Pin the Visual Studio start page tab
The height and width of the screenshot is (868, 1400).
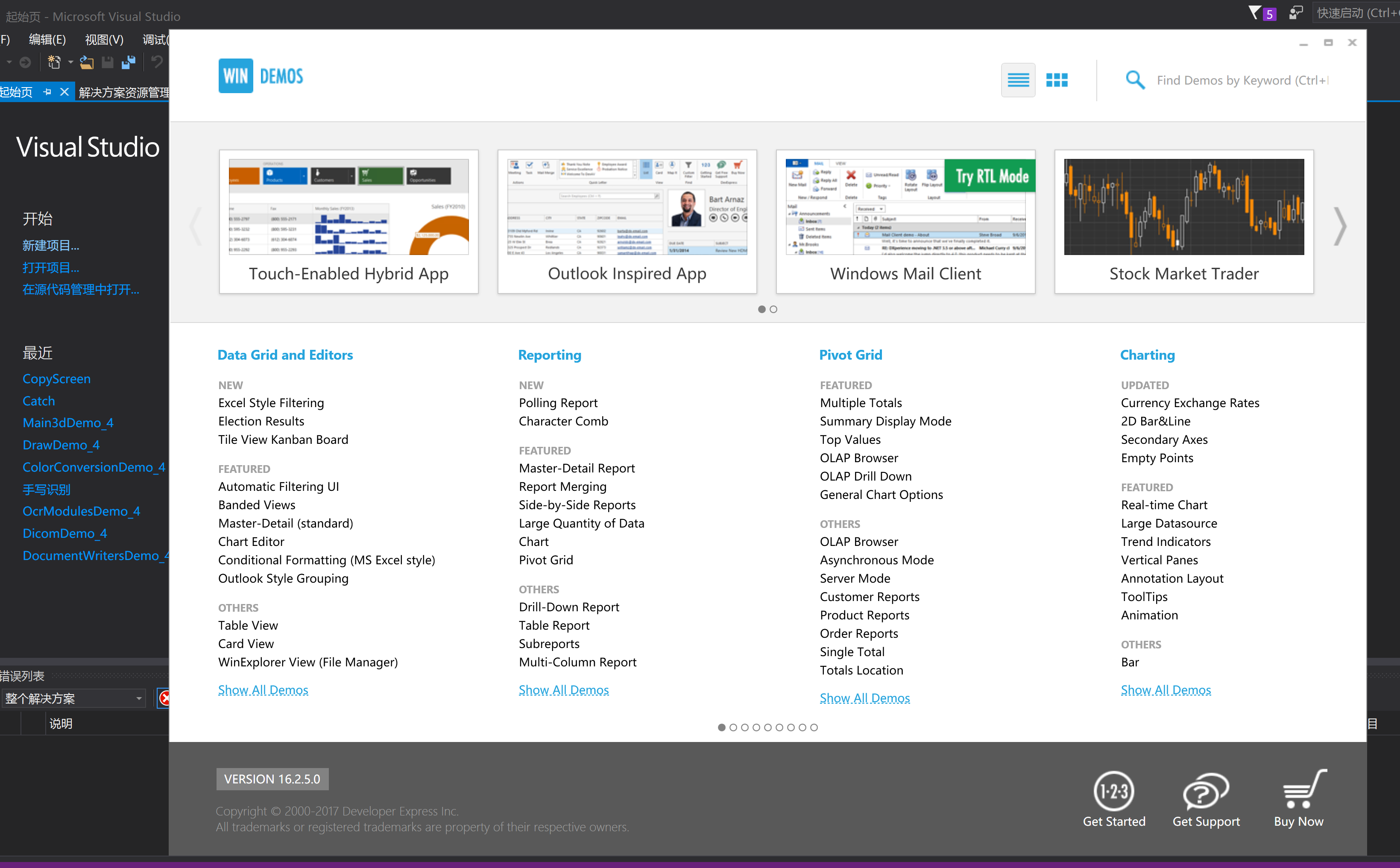coord(47,92)
